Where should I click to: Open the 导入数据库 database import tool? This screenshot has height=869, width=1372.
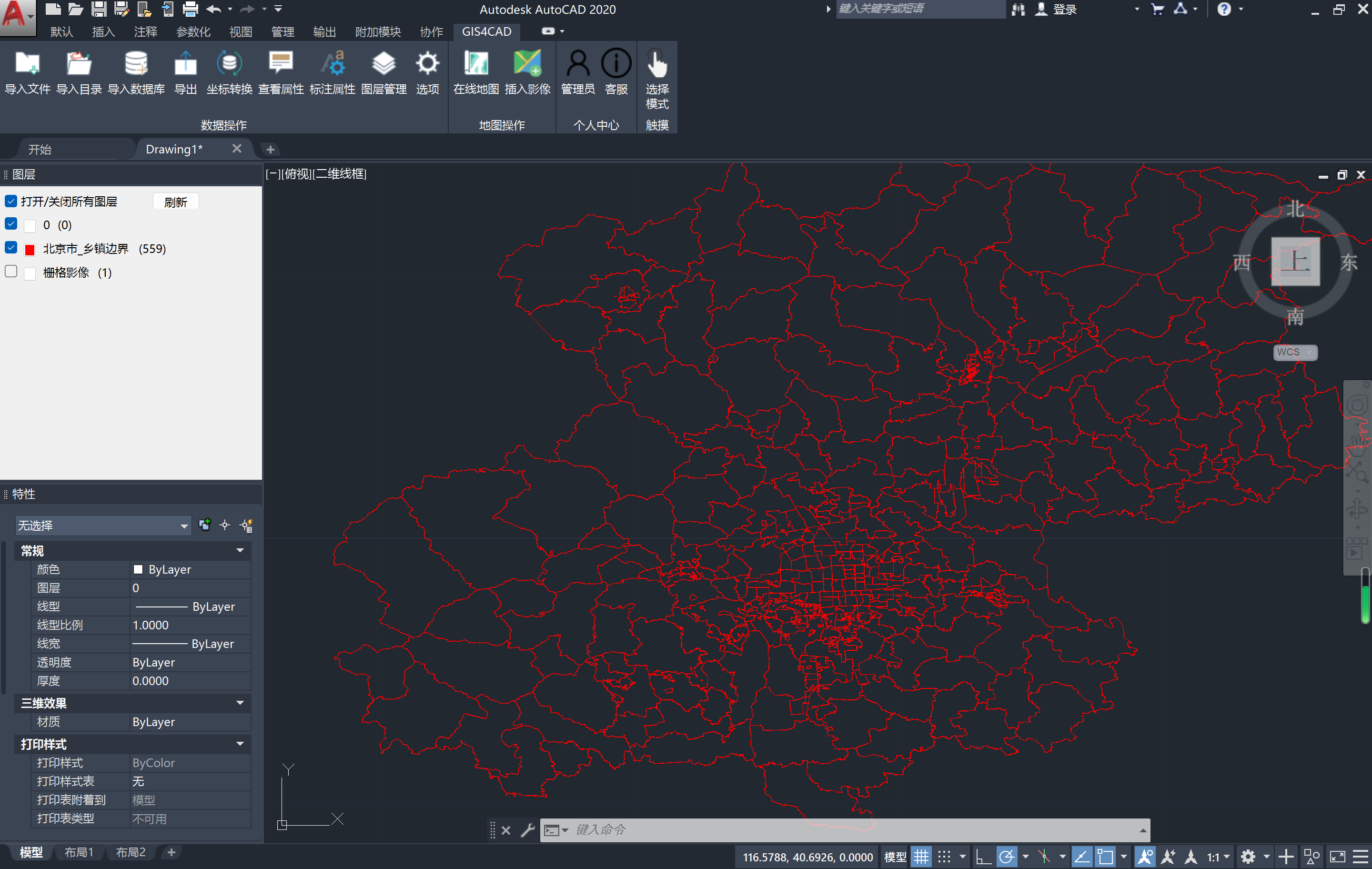click(x=136, y=64)
